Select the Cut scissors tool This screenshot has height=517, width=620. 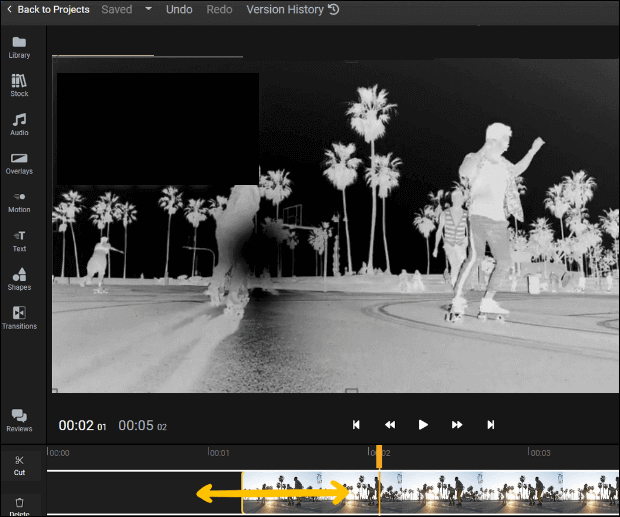[x=19, y=465]
